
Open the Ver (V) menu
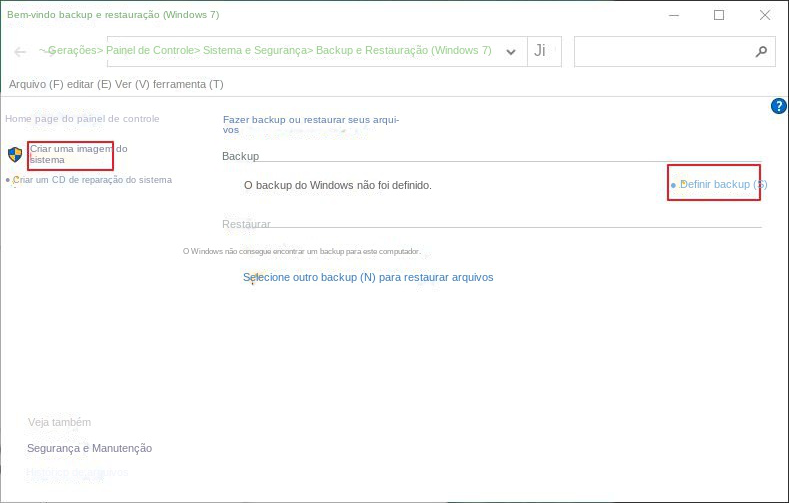[132, 85]
